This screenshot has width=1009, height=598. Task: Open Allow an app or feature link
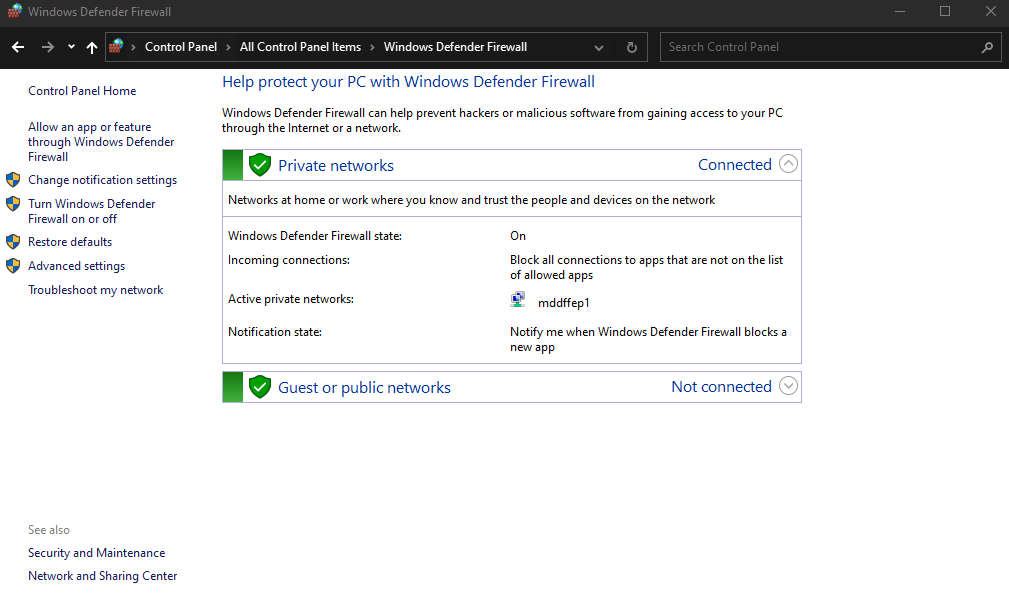pyautogui.click(x=101, y=142)
